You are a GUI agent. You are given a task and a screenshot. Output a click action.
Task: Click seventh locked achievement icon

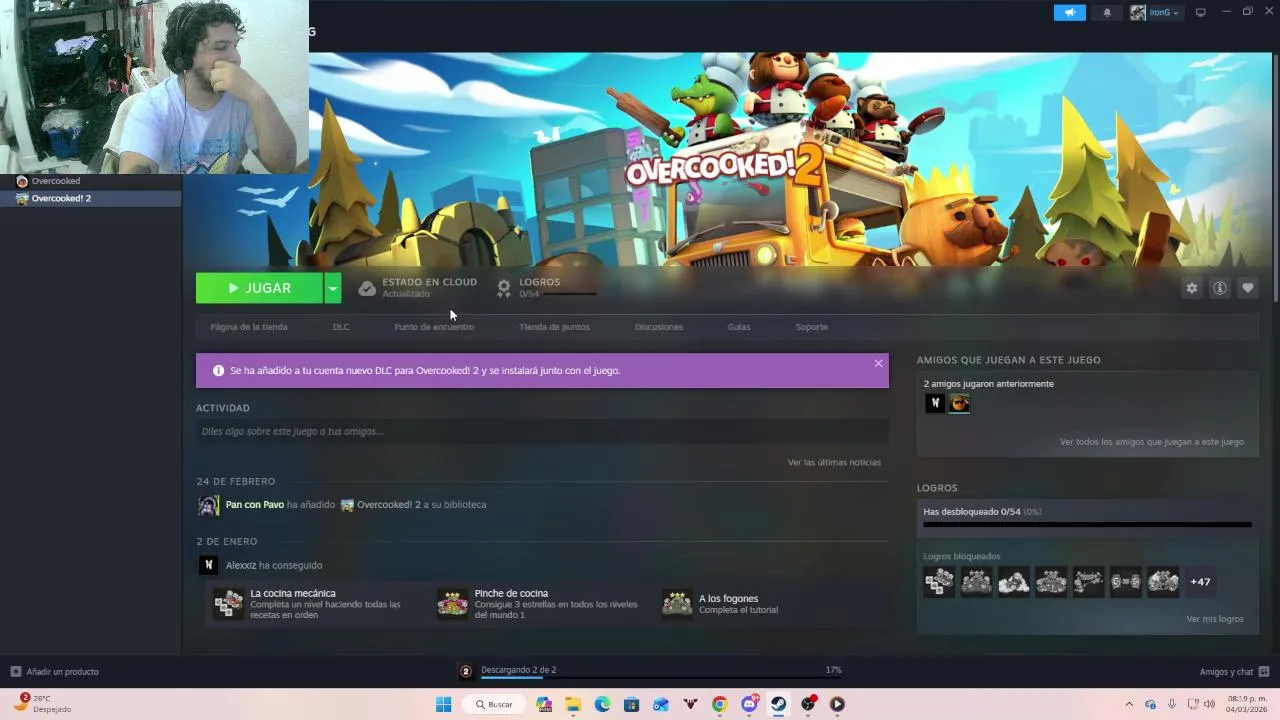click(1163, 582)
